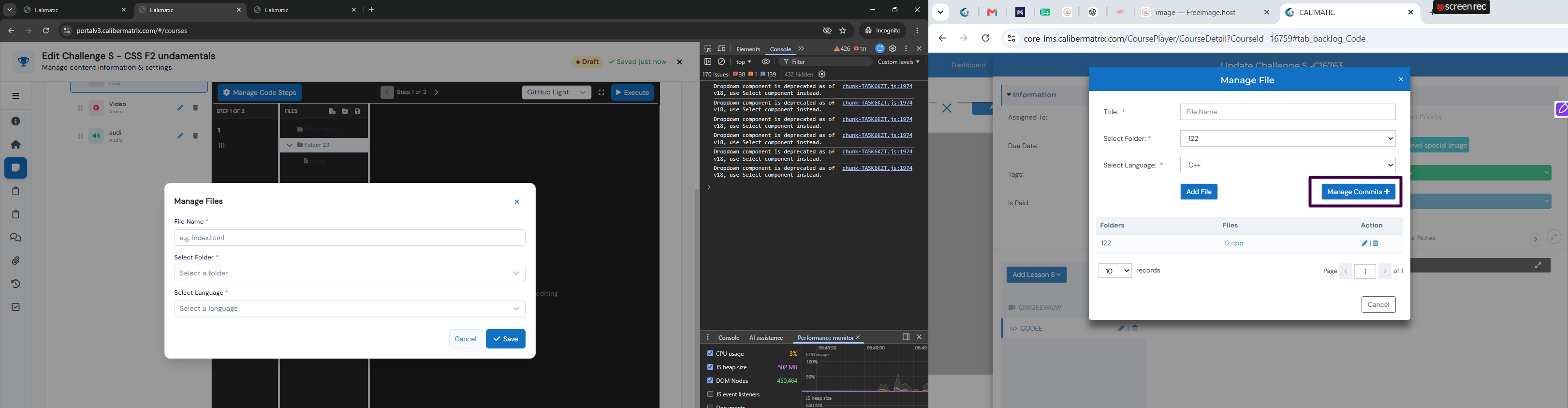The height and width of the screenshot is (408, 1568).
Task: Edit the audi lesson pencil icon
Action: tap(180, 136)
